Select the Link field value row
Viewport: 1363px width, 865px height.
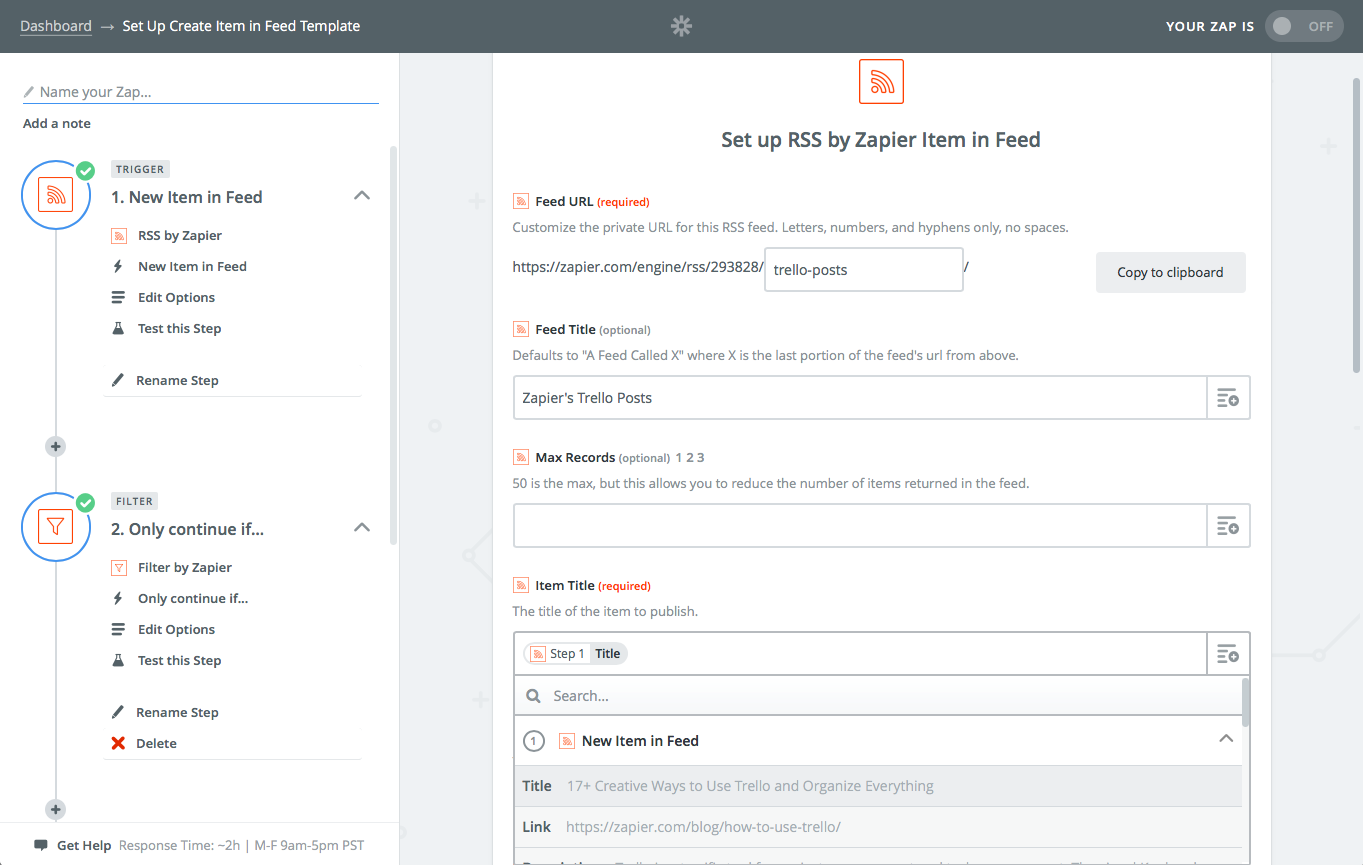878,827
